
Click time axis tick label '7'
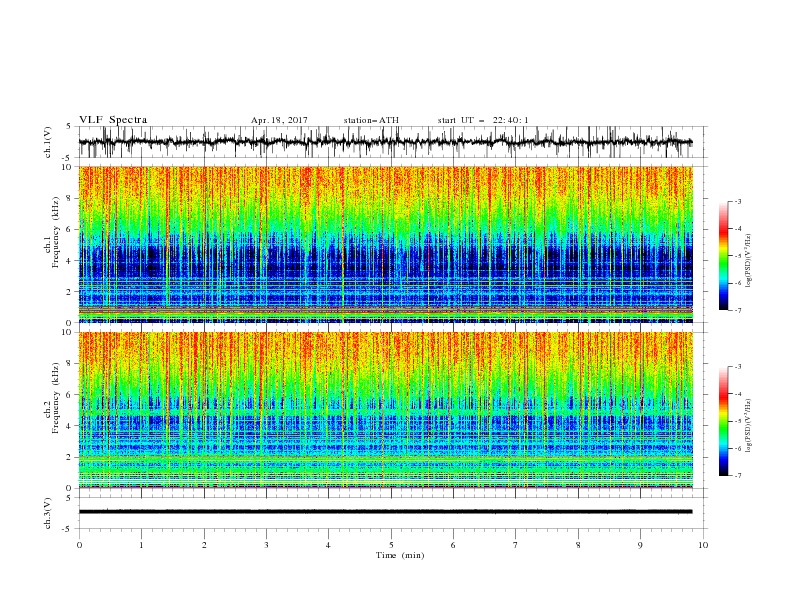516,545
